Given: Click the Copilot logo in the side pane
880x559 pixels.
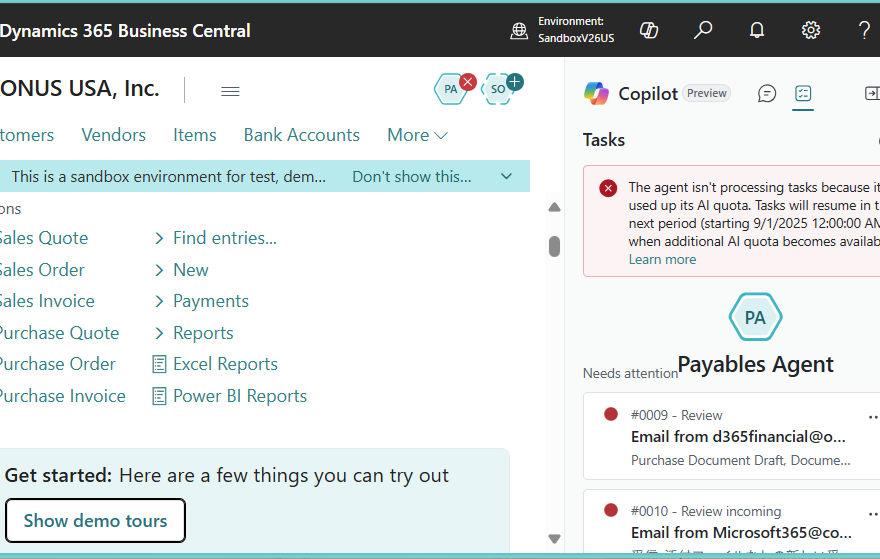Looking at the screenshot, I should (596, 93).
